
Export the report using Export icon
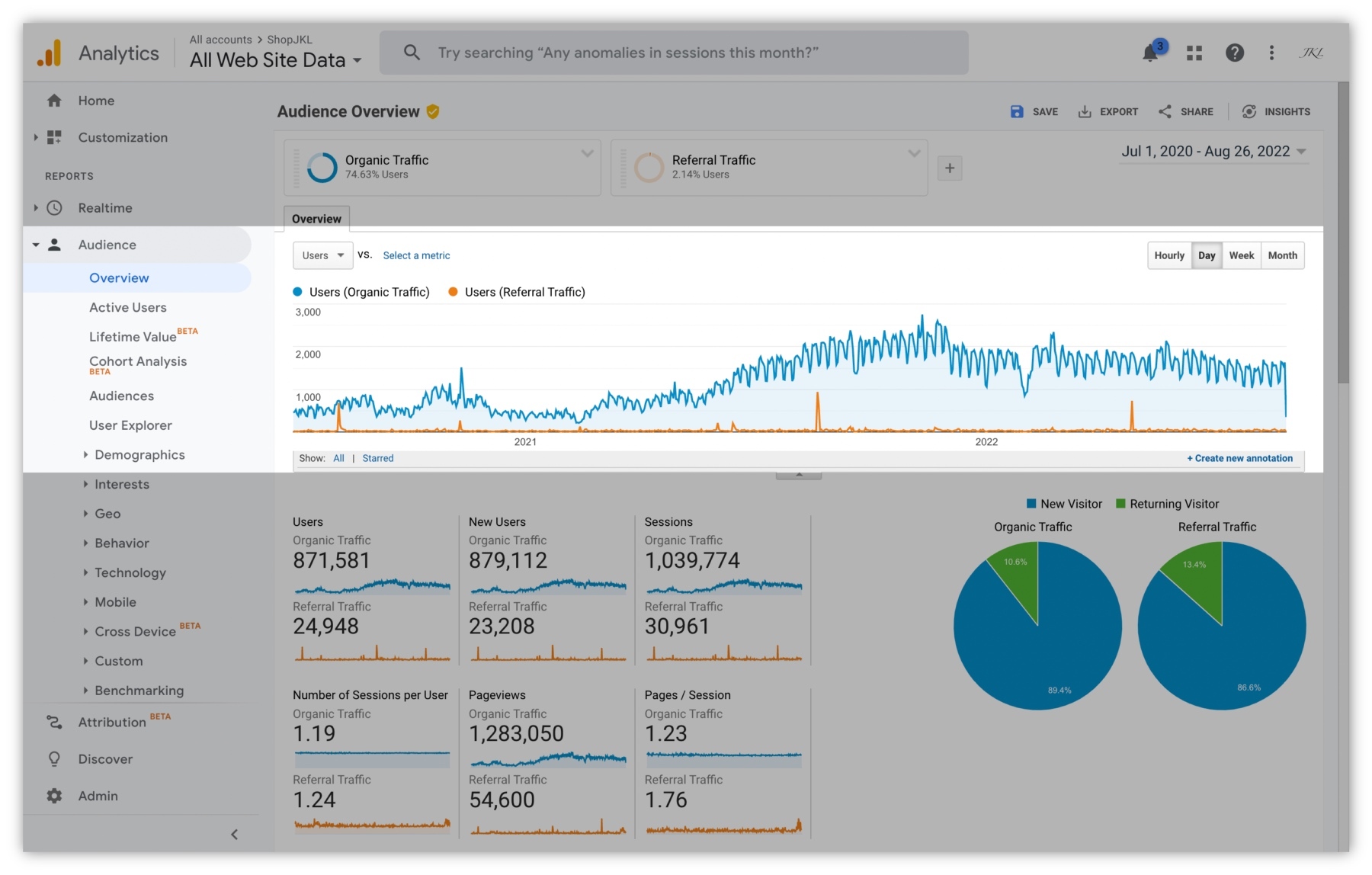(x=1085, y=112)
